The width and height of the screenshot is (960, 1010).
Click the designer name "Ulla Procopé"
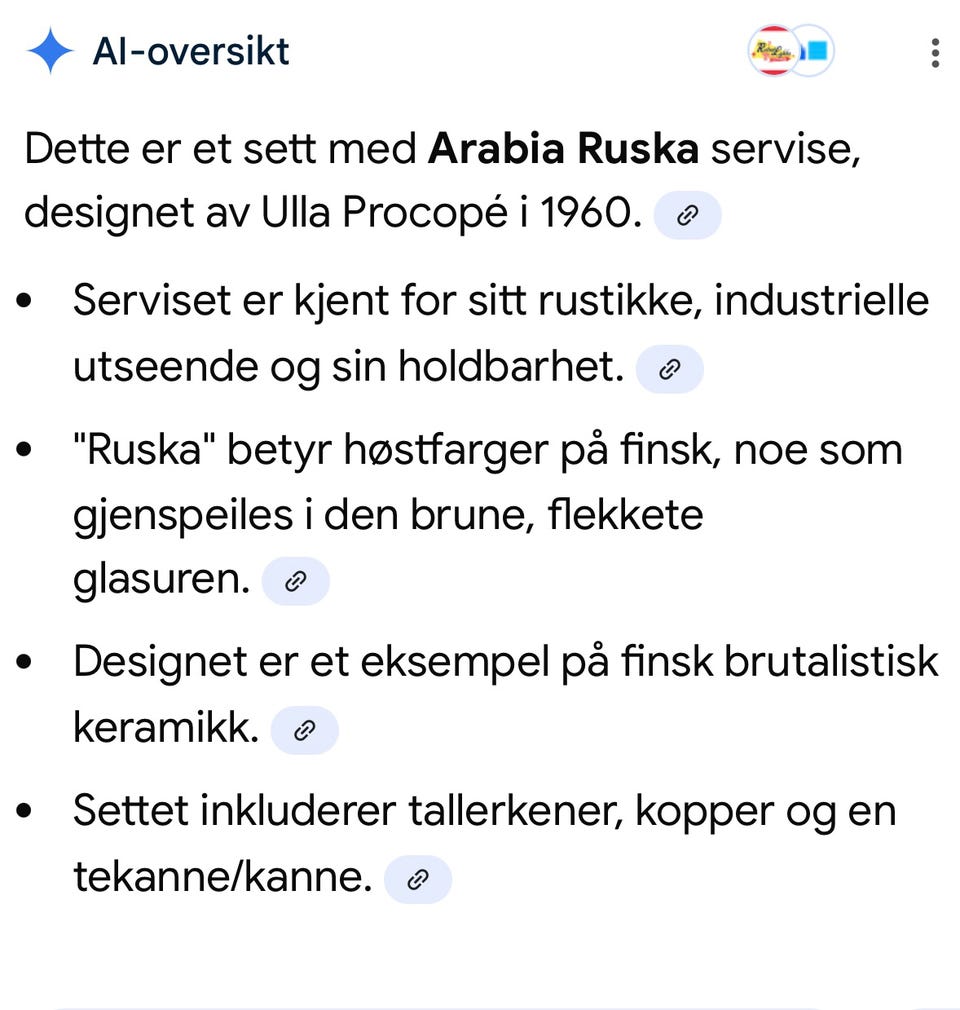click(x=384, y=212)
